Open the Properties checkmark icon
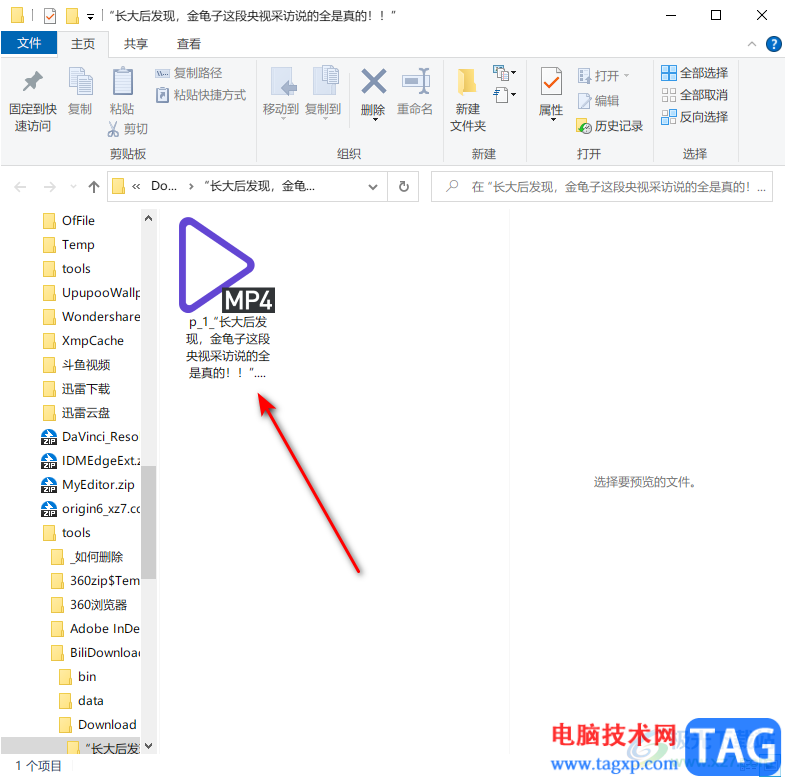This screenshot has height=778, width=786. point(551,81)
